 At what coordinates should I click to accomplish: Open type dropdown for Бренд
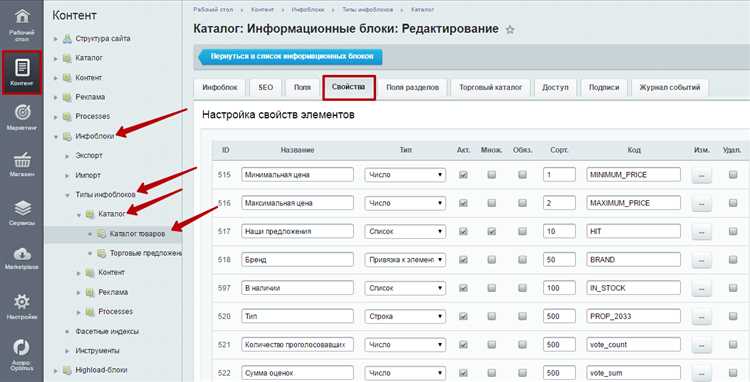pyautogui.click(x=405, y=260)
